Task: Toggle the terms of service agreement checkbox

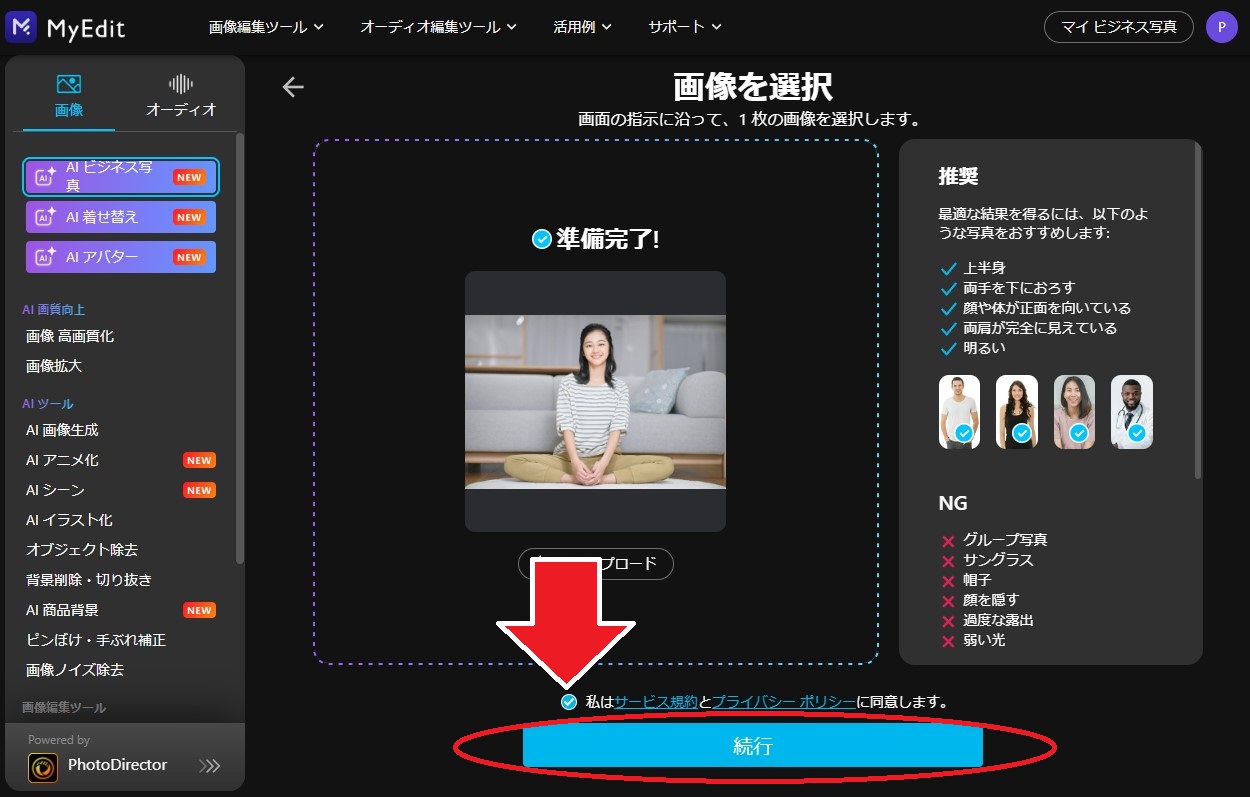Action: (569, 702)
